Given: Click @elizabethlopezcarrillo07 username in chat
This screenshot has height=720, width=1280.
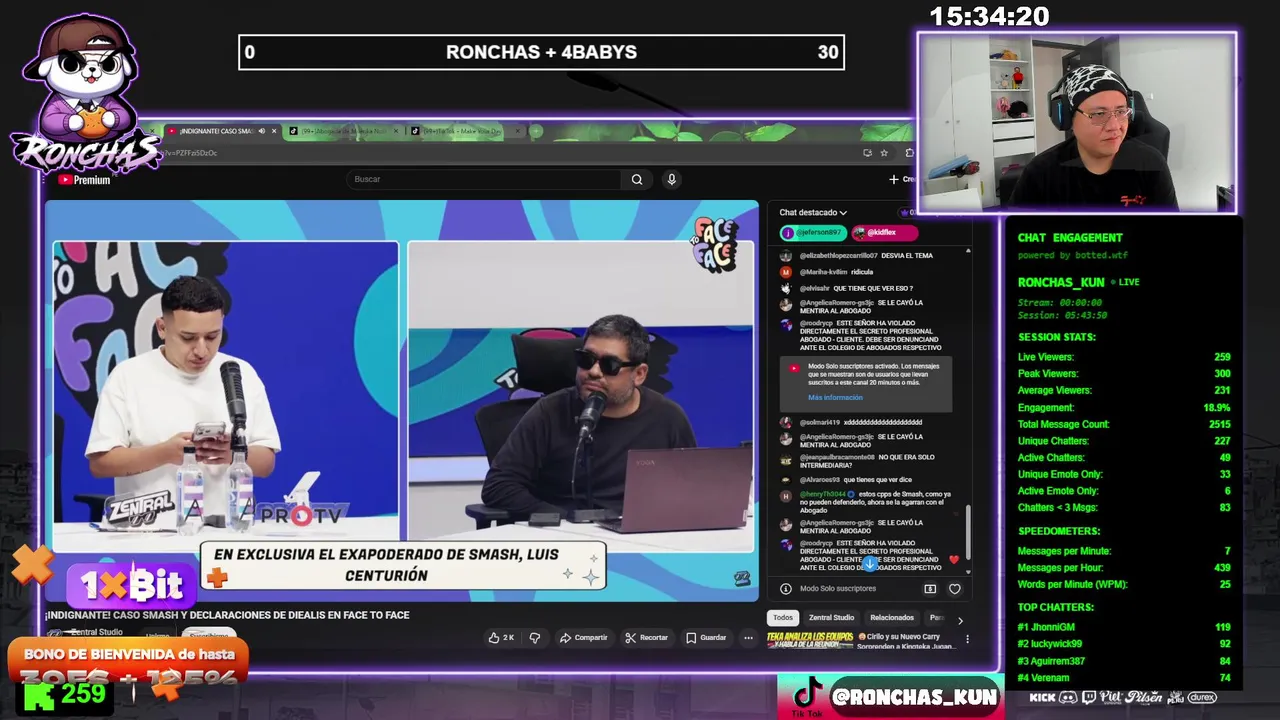Looking at the screenshot, I should coord(838,256).
